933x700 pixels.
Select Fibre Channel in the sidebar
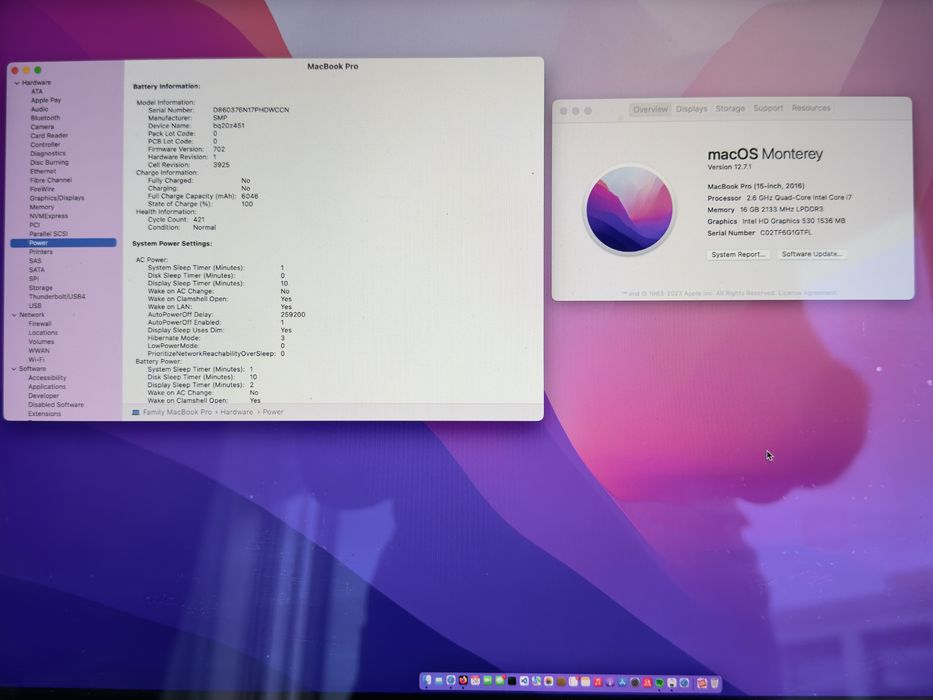point(51,180)
